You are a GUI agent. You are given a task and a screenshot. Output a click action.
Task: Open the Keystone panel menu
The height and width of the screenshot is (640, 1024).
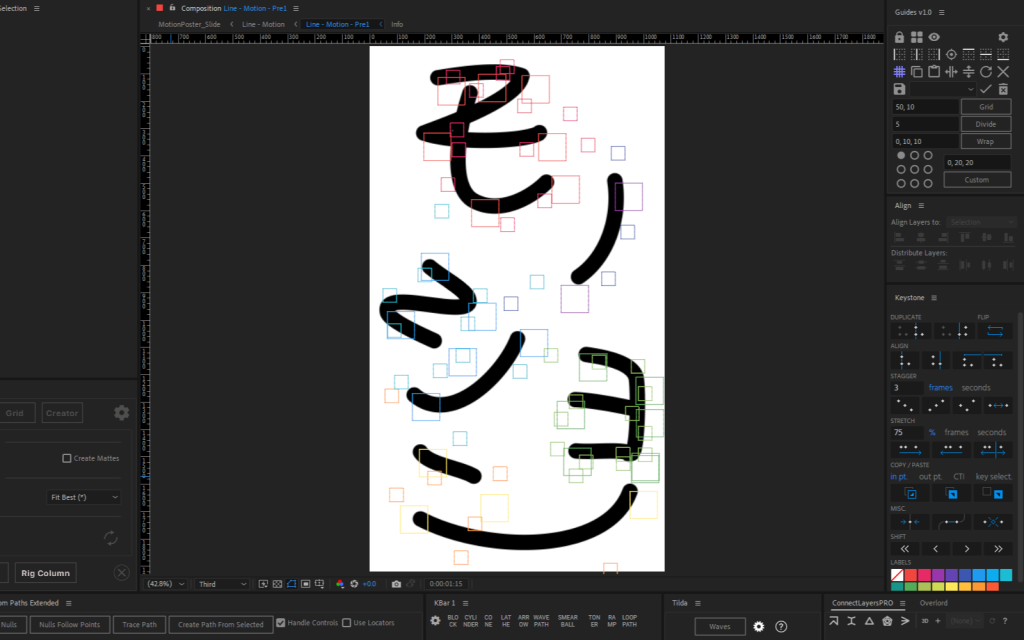[934, 298]
